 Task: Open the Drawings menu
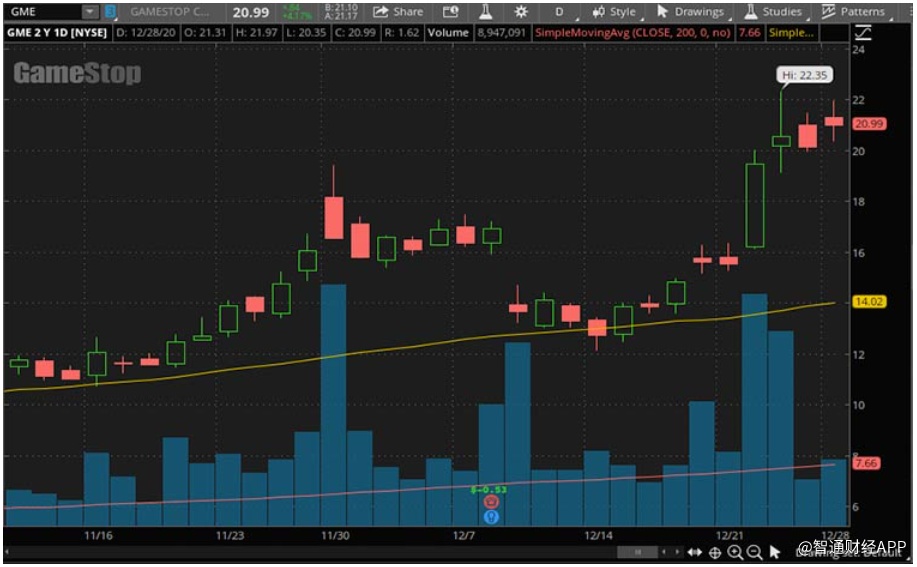click(691, 12)
